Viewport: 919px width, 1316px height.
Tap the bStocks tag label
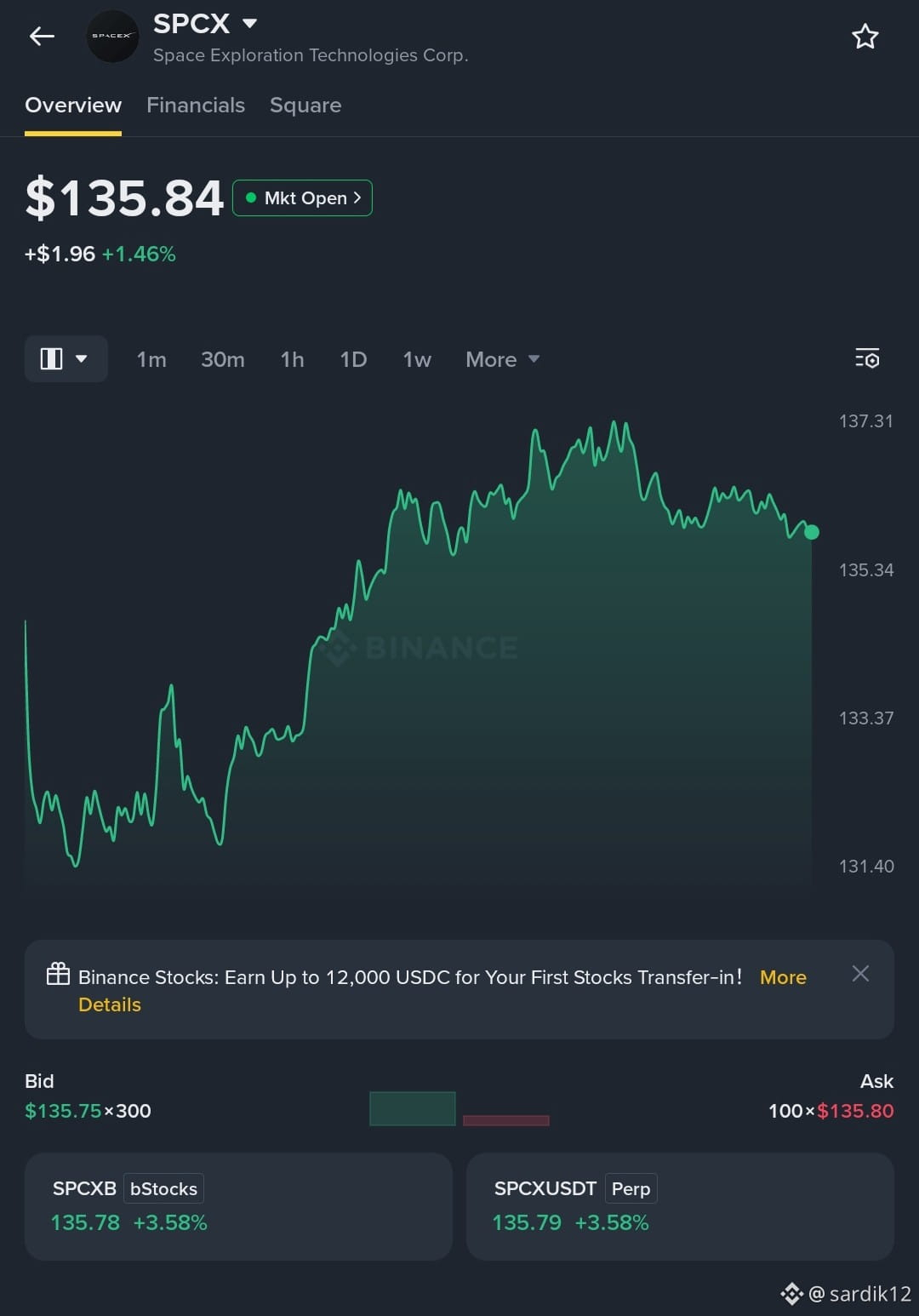coord(163,1188)
